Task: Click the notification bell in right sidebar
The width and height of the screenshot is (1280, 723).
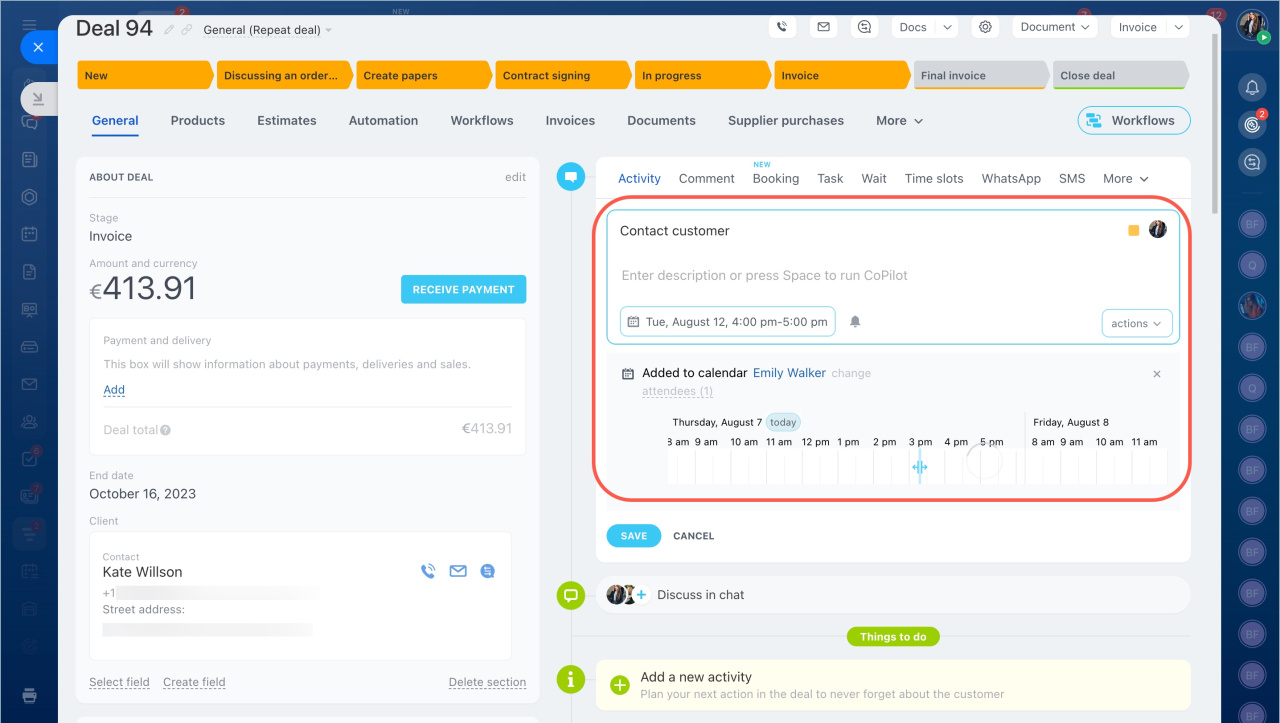Action: (x=1251, y=88)
